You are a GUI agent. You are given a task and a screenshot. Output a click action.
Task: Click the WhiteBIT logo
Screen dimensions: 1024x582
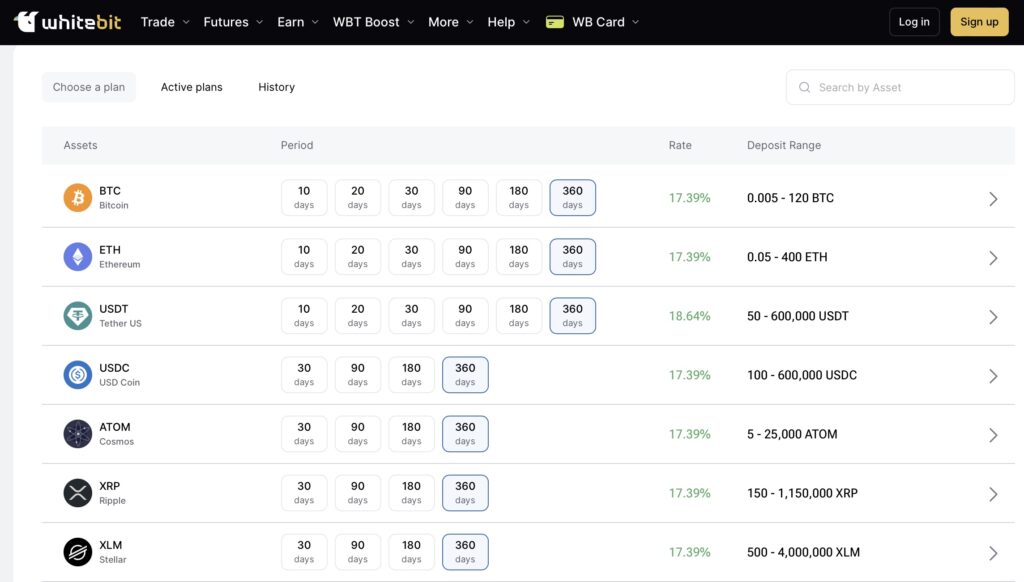67,22
